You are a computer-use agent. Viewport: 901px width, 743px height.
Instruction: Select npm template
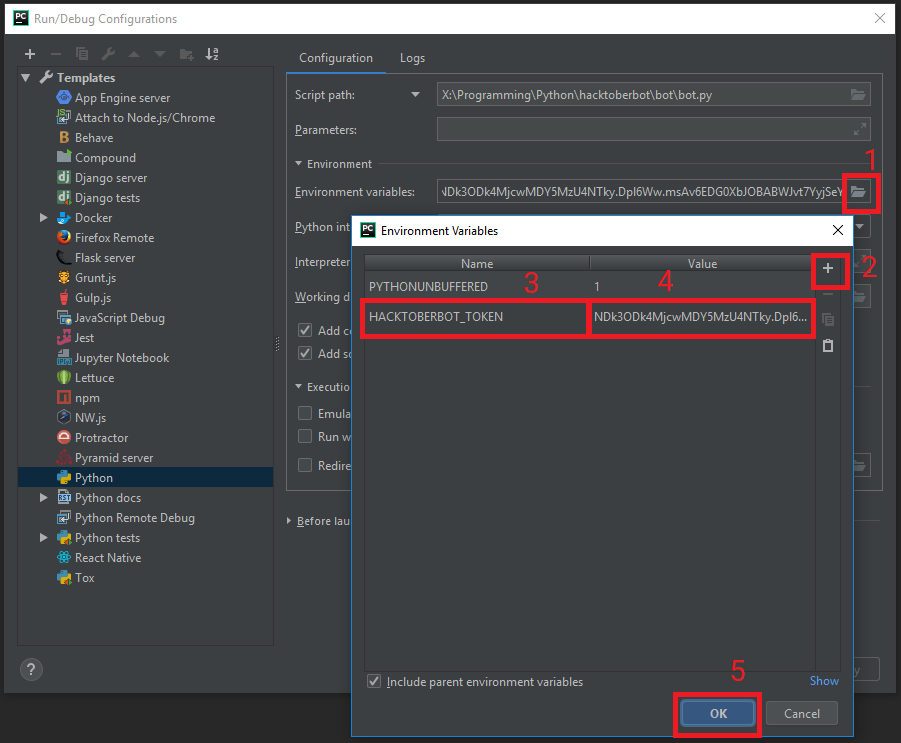coord(78,398)
